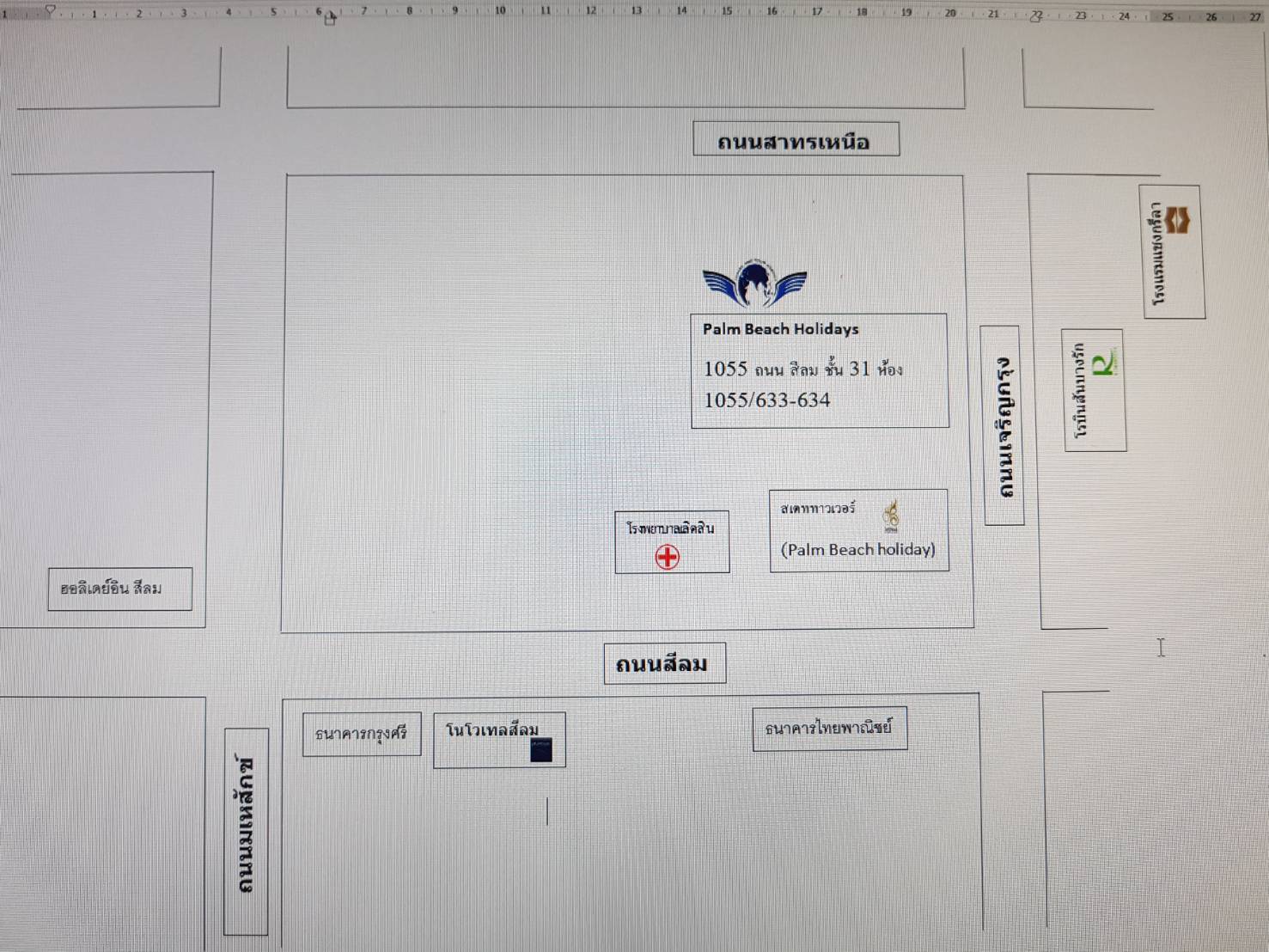Select the ถนนสีลม street label box
Screen dimensions: 1269x952
click(x=664, y=663)
